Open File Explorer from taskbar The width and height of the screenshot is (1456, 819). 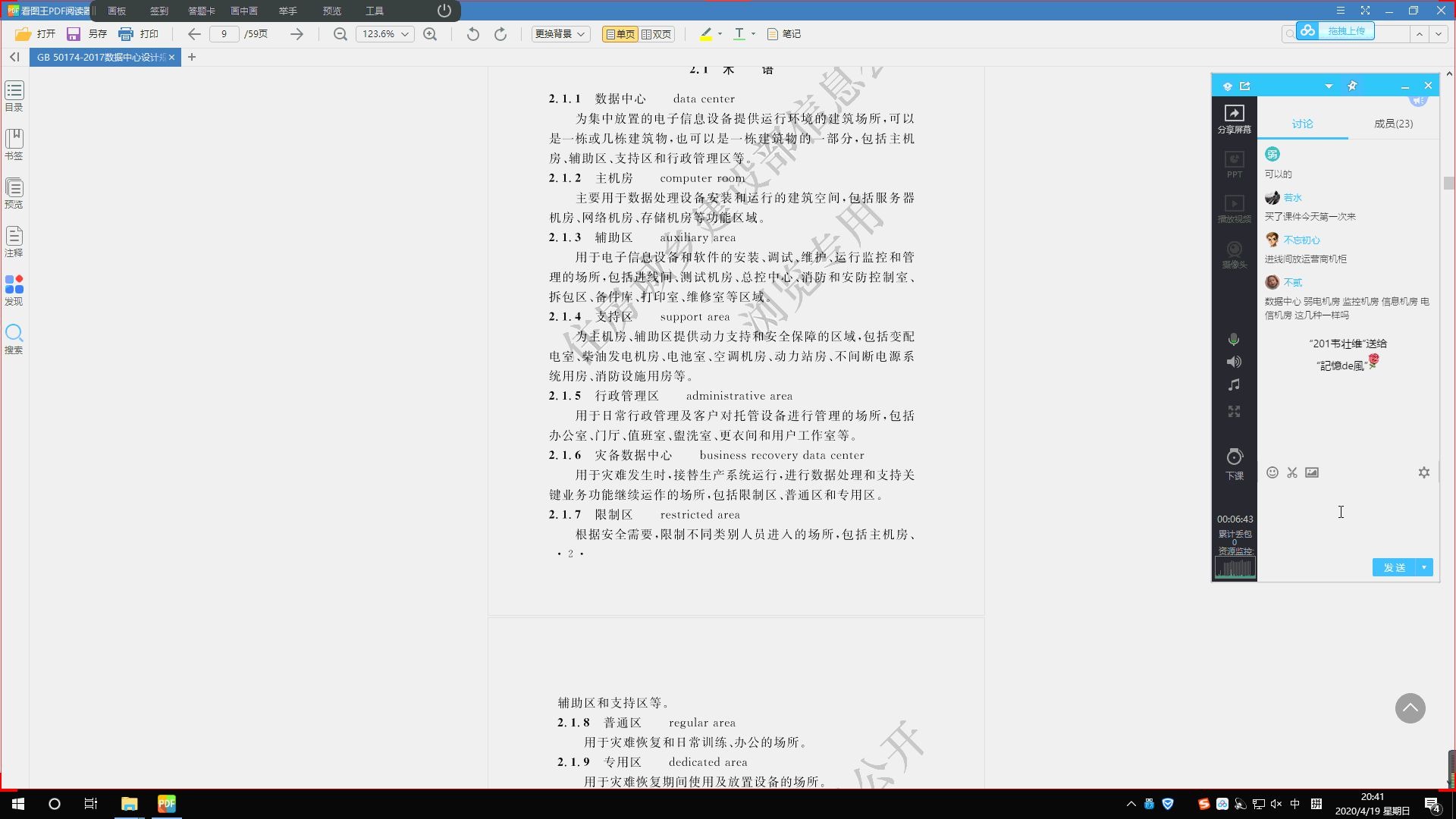pyautogui.click(x=130, y=804)
